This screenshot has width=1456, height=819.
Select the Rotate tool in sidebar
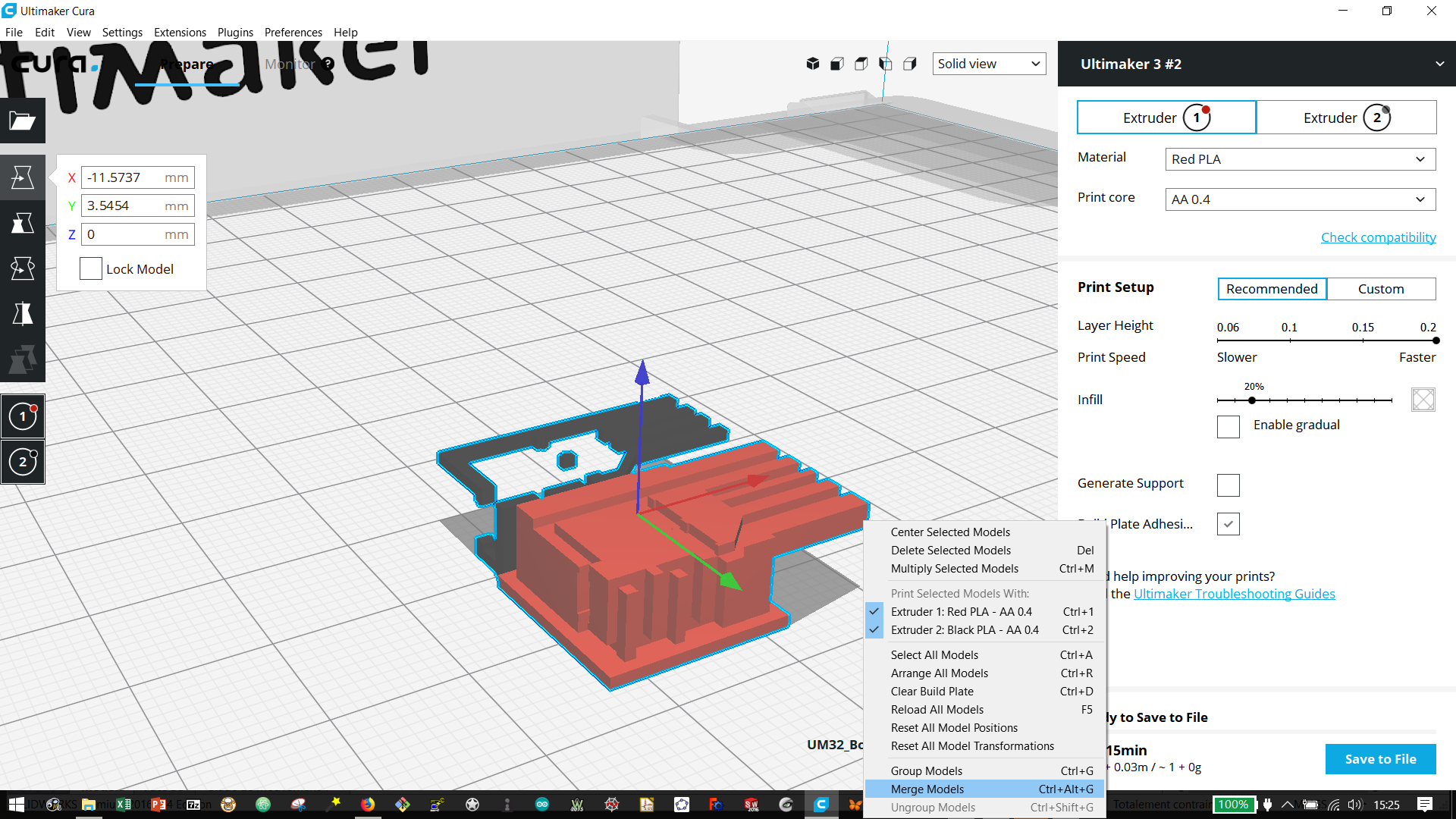click(23, 268)
